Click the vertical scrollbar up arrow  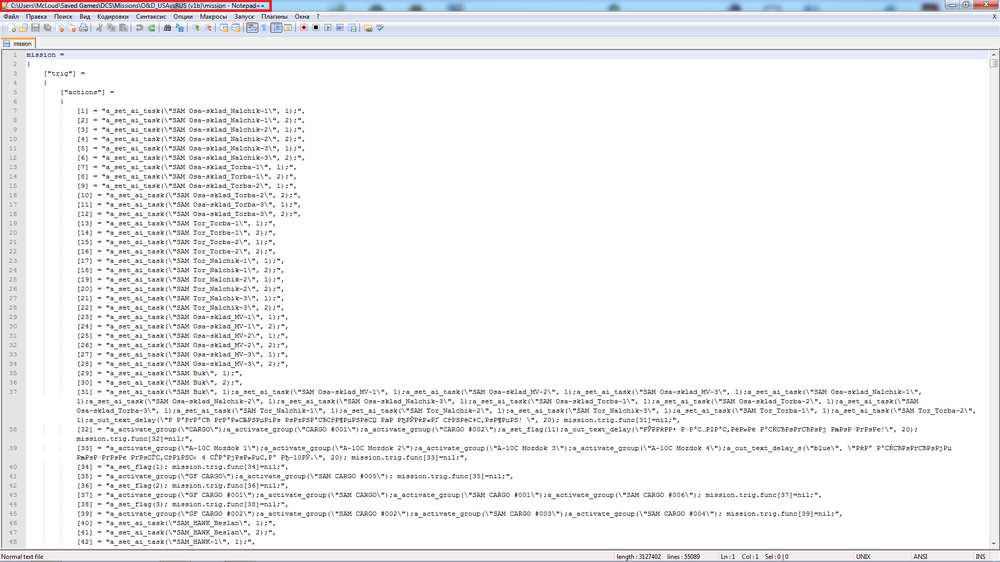[x=994, y=54]
